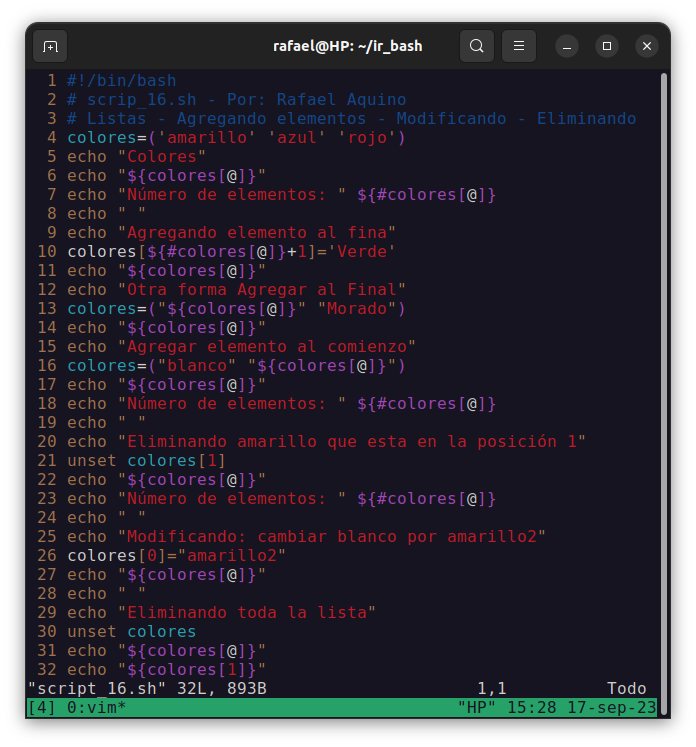The width and height of the screenshot is (696, 747).
Task: Click the "Morado" string on line 13
Action: [356, 309]
